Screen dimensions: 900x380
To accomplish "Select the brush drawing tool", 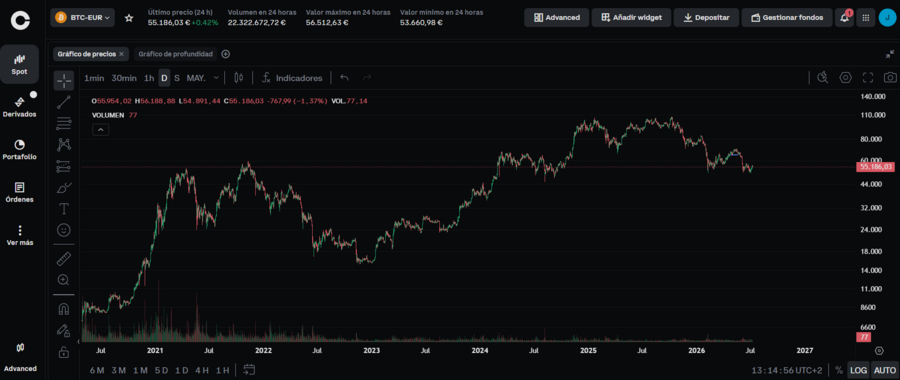I will click(64, 187).
